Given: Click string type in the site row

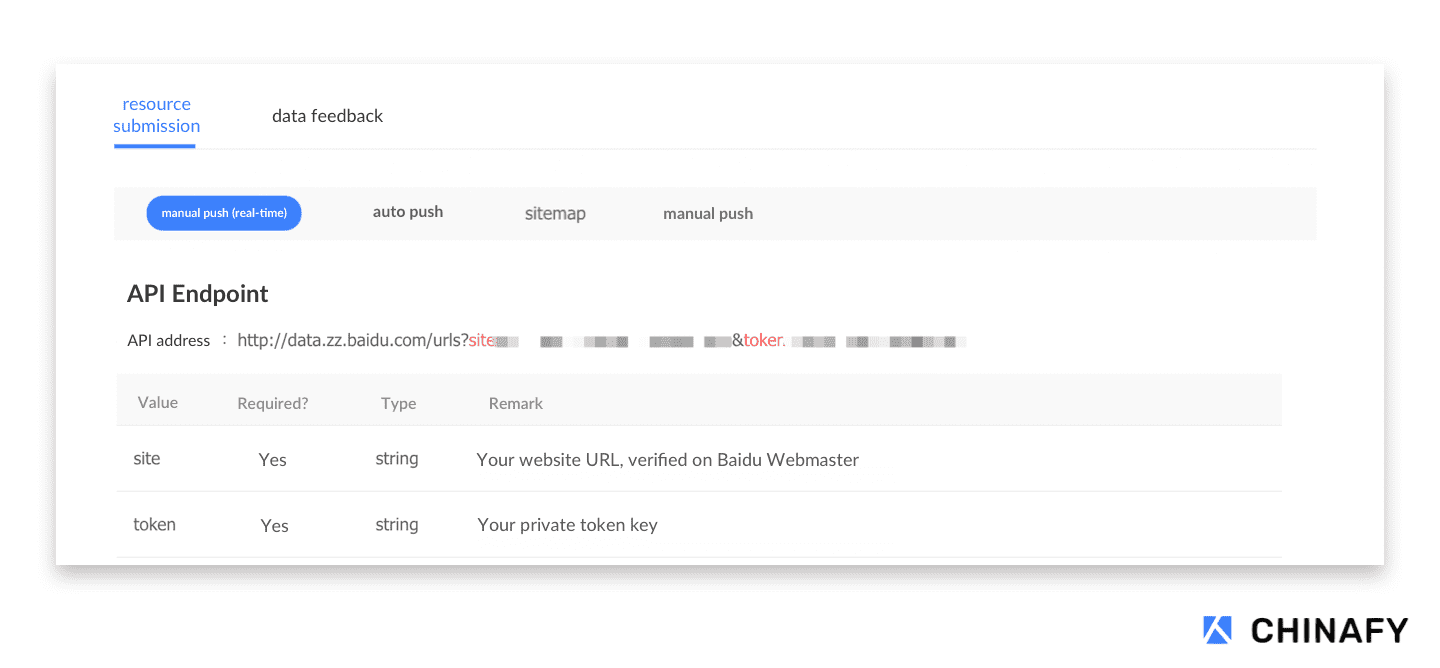Looking at the screenshot, I should tap(397, 459).
